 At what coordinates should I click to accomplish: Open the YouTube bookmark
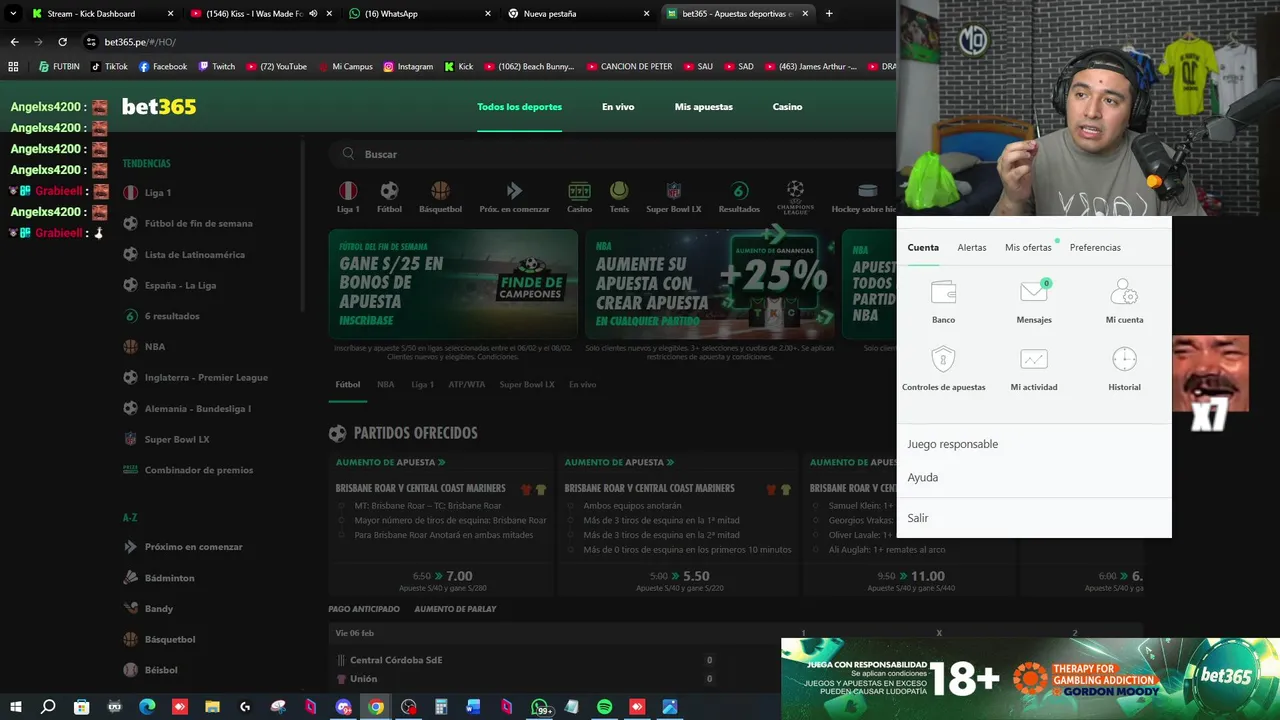(x=277, y=67)
